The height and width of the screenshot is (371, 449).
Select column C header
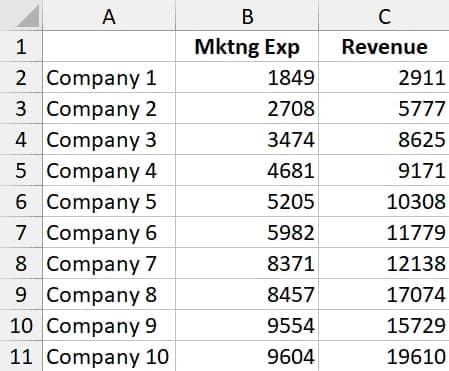(x=384, y=15)
